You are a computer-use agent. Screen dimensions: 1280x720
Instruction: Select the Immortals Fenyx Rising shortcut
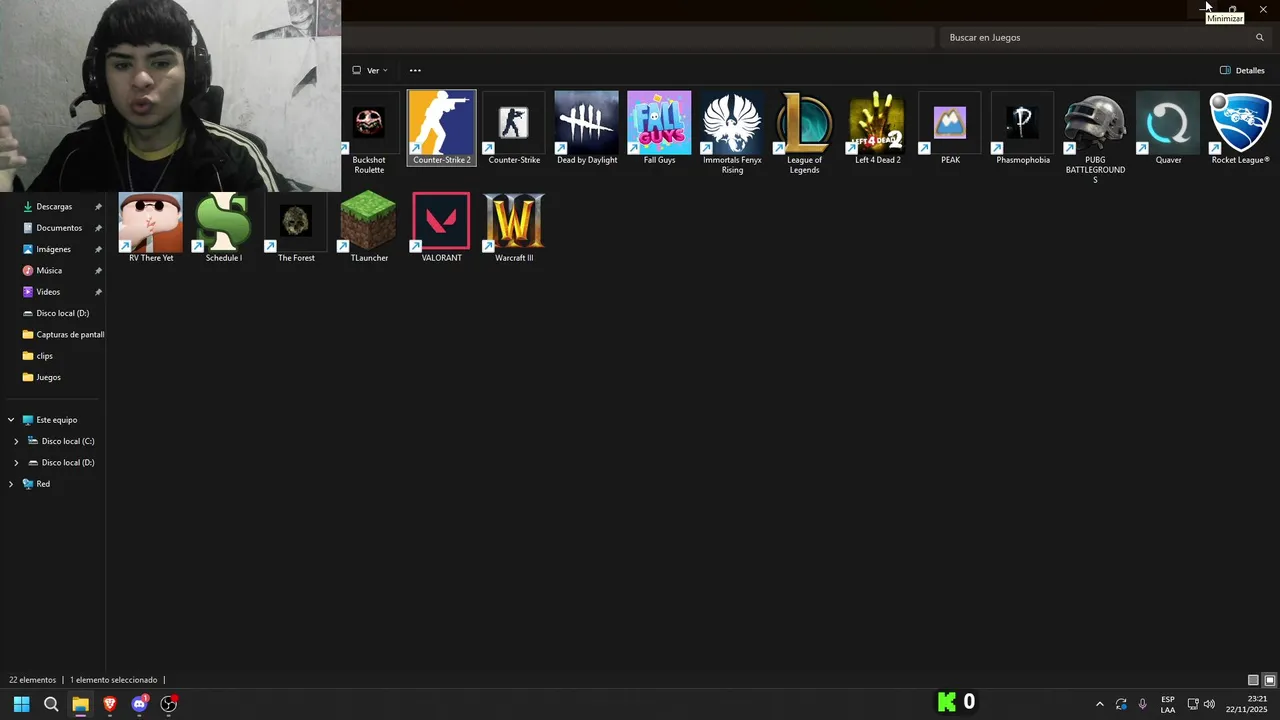point(732,133)
